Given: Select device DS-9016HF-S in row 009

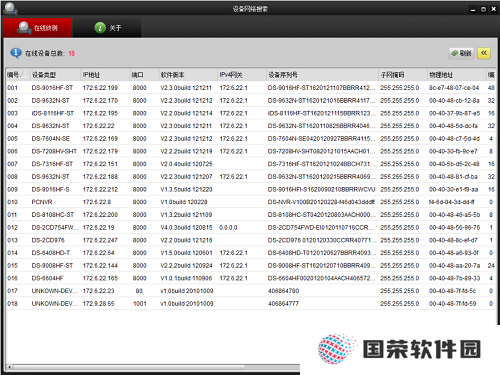Looking at the screenshot, I should pos(51,189).
